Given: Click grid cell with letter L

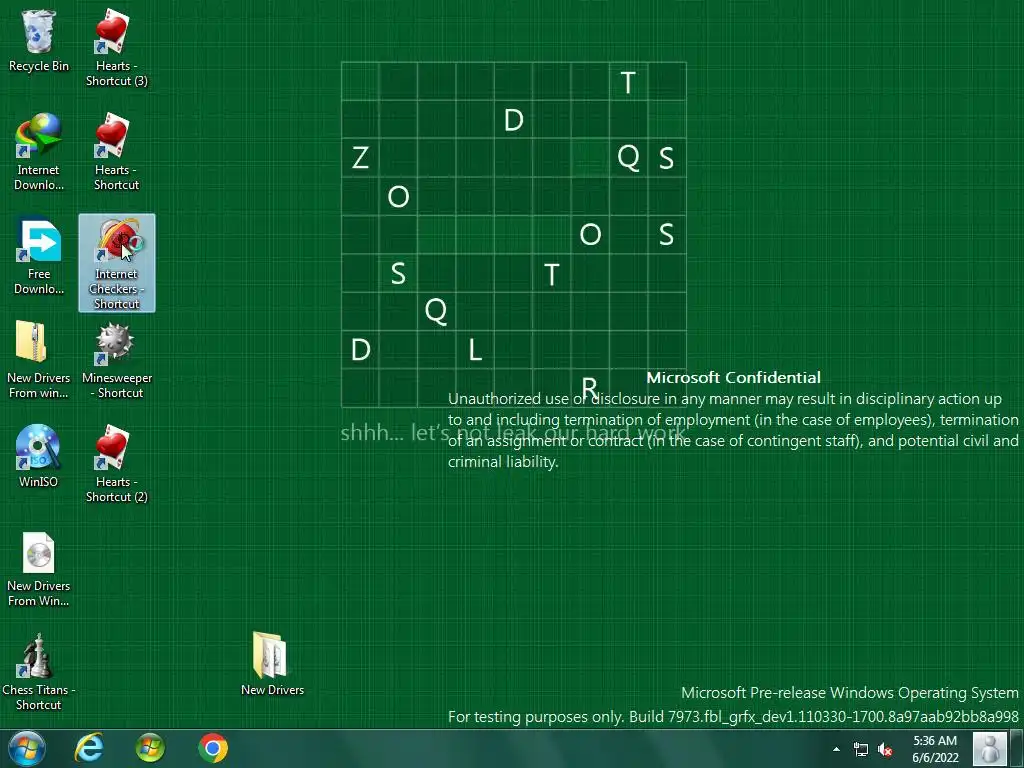Looking at the screenshot, I should coord(475,349).
